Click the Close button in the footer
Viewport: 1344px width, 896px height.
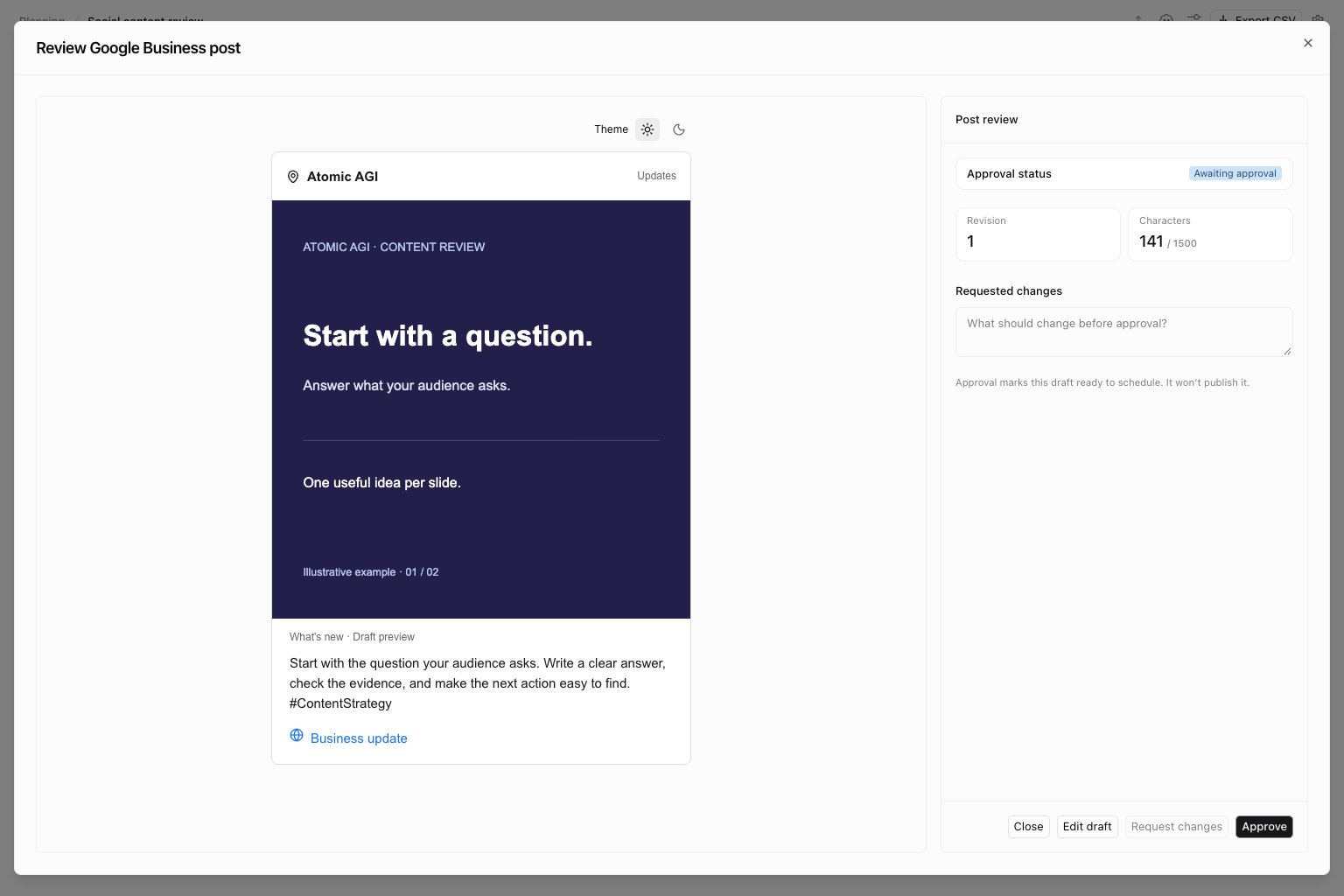coord(1029,827)
